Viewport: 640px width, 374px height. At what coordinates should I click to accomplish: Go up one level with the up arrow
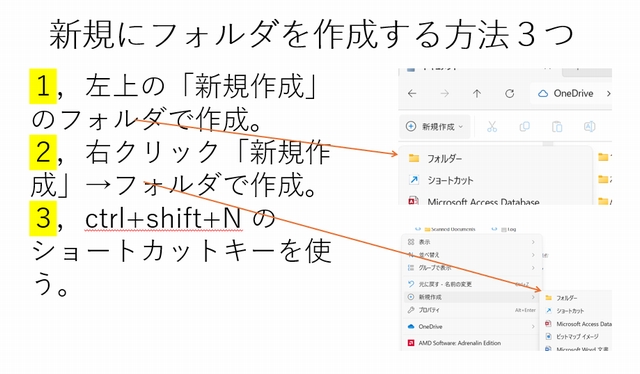click(x=477, y=94)
